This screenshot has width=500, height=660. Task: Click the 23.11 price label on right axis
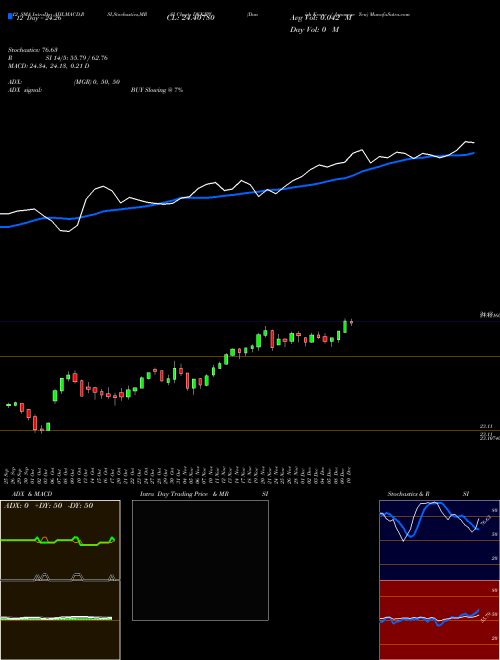point(487,426)
